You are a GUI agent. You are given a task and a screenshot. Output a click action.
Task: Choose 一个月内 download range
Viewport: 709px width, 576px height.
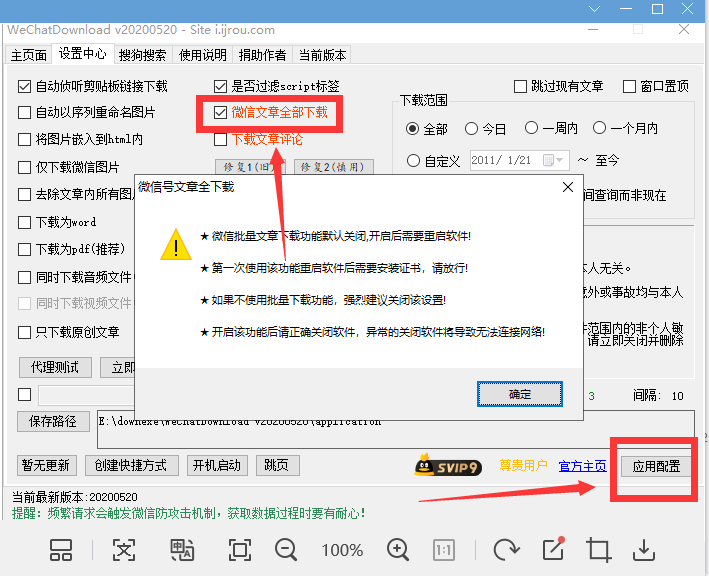pyautogui.click(x=599, y=128)
